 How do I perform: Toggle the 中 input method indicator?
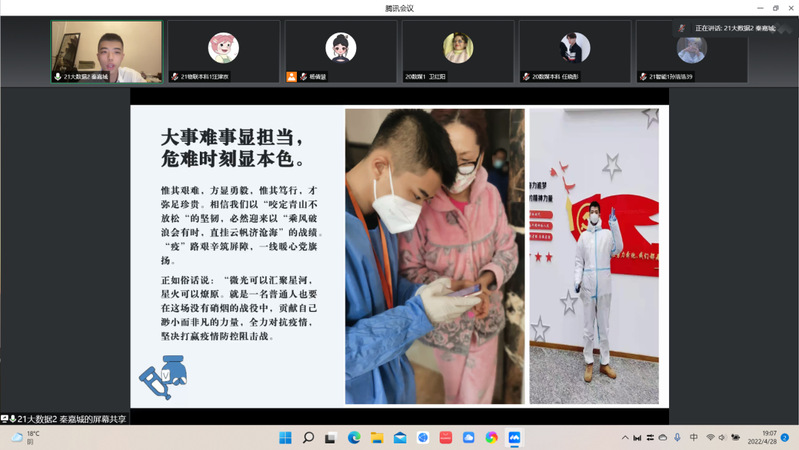pos(694,437)
